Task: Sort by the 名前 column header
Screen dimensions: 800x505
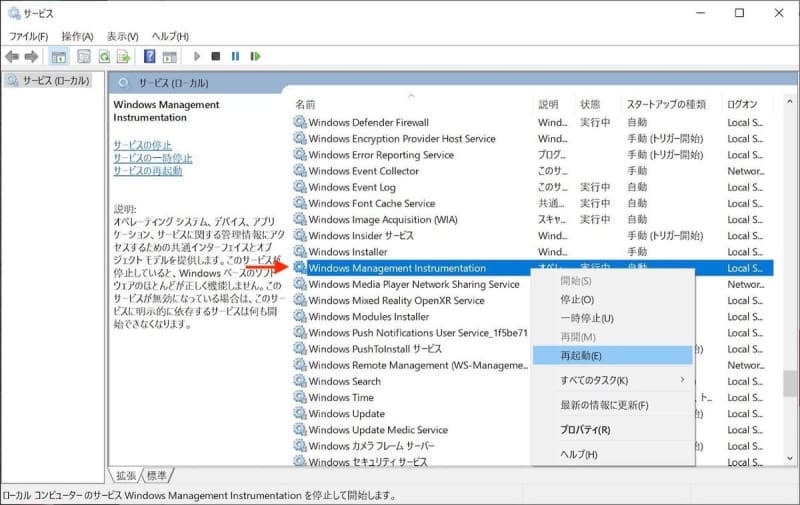Action: click(x=305, y=104)
